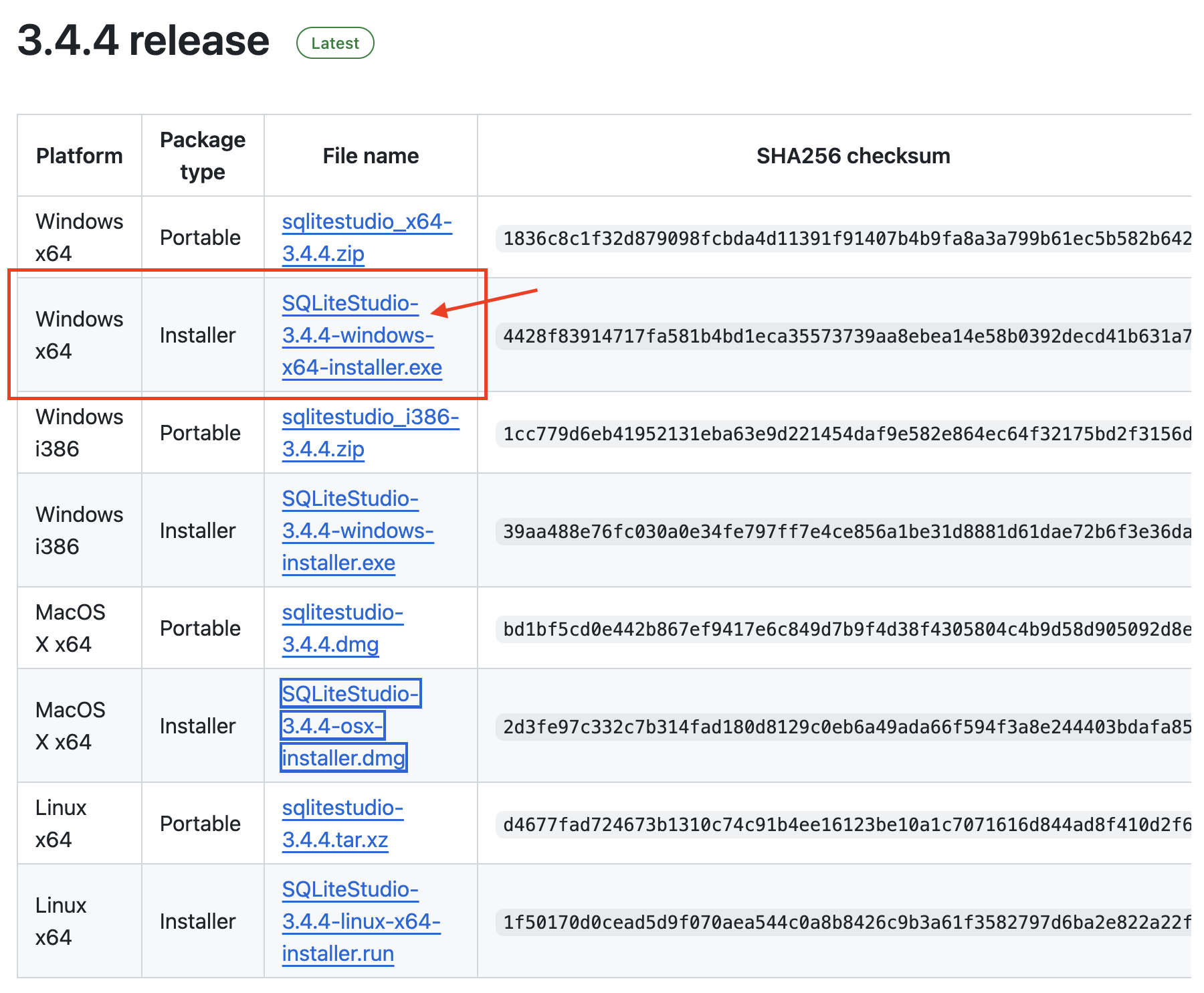Click the Windows i386 installer.exe link
Image resolution: width=1204 pixels, height=993 pixels.
(x=358, y=531)
